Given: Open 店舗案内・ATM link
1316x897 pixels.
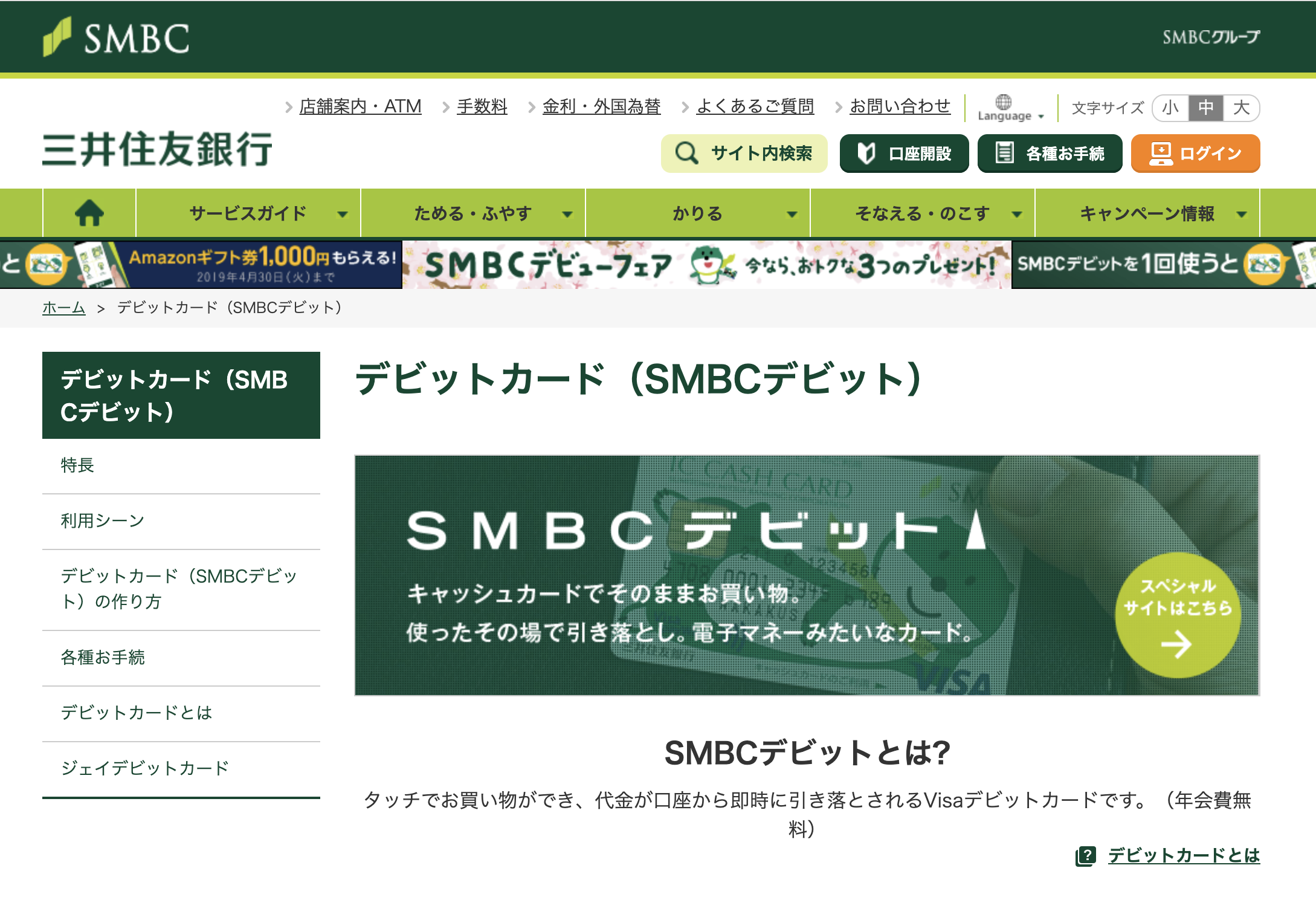Looking at the screenshot, I should [361, 106].
